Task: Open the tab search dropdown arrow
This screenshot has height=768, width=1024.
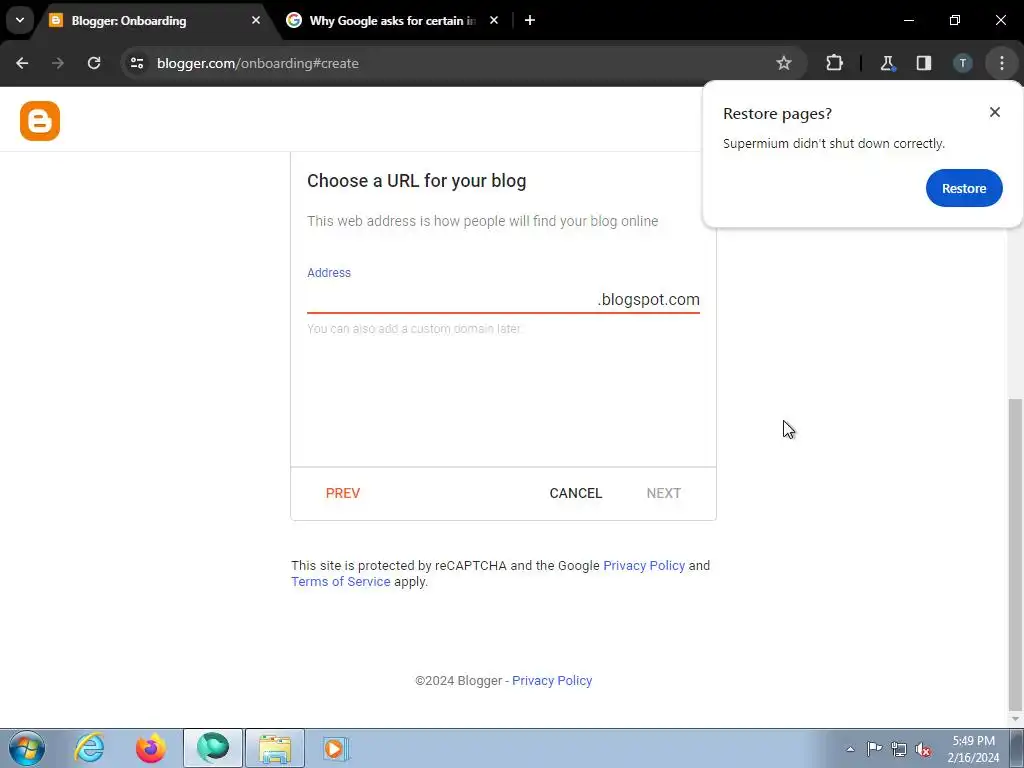Action: (x=20, y=20)
